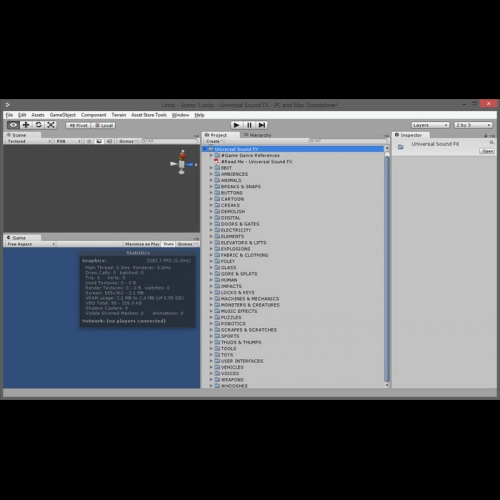Open the Edit menu
Screen dimensions: 500x500
tap(22, 115)
